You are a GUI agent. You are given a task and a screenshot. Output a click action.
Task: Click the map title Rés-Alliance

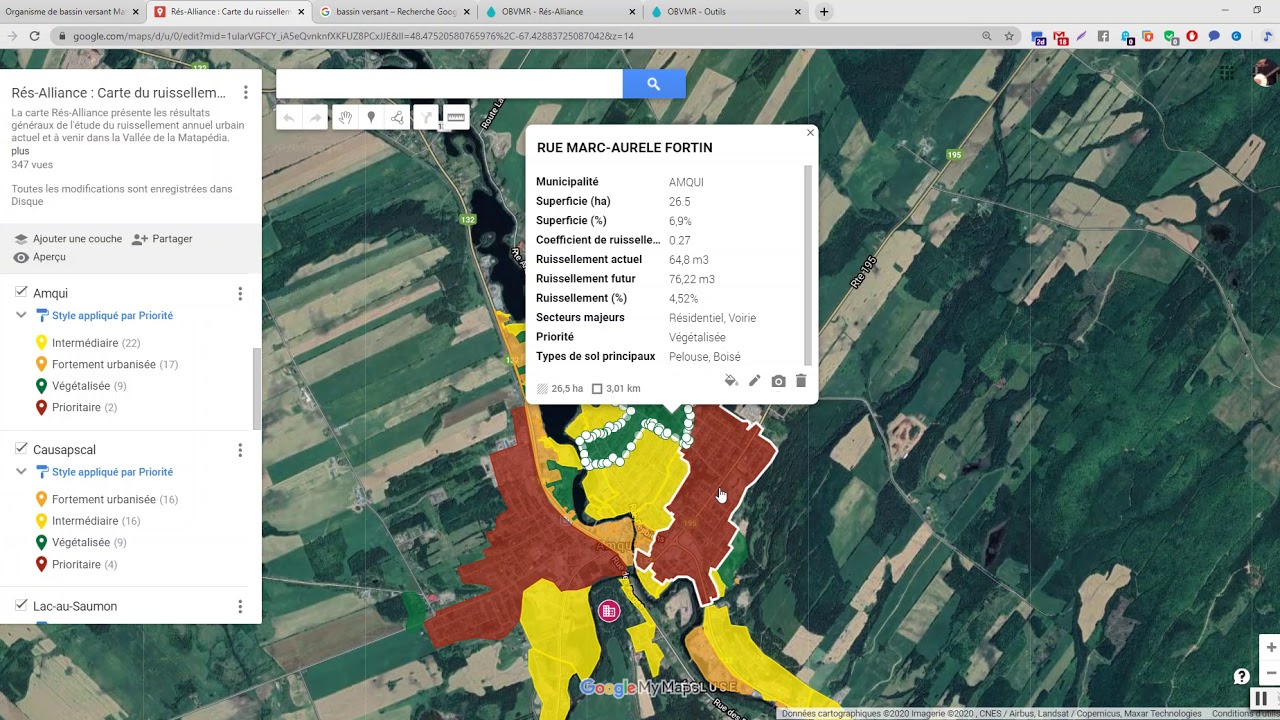[118, 93]
